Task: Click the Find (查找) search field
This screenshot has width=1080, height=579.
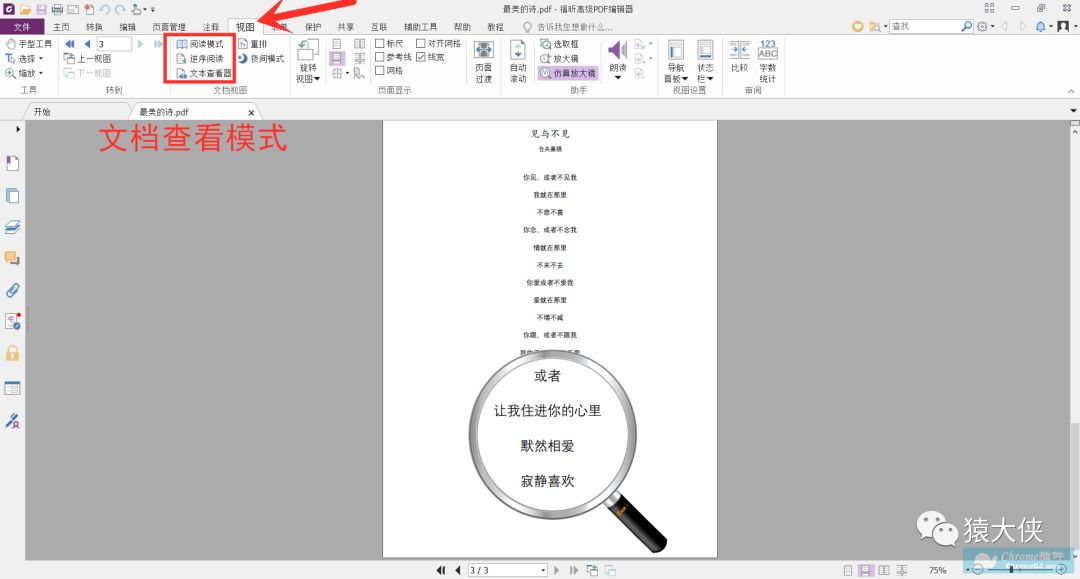Action: pos(926,26)
